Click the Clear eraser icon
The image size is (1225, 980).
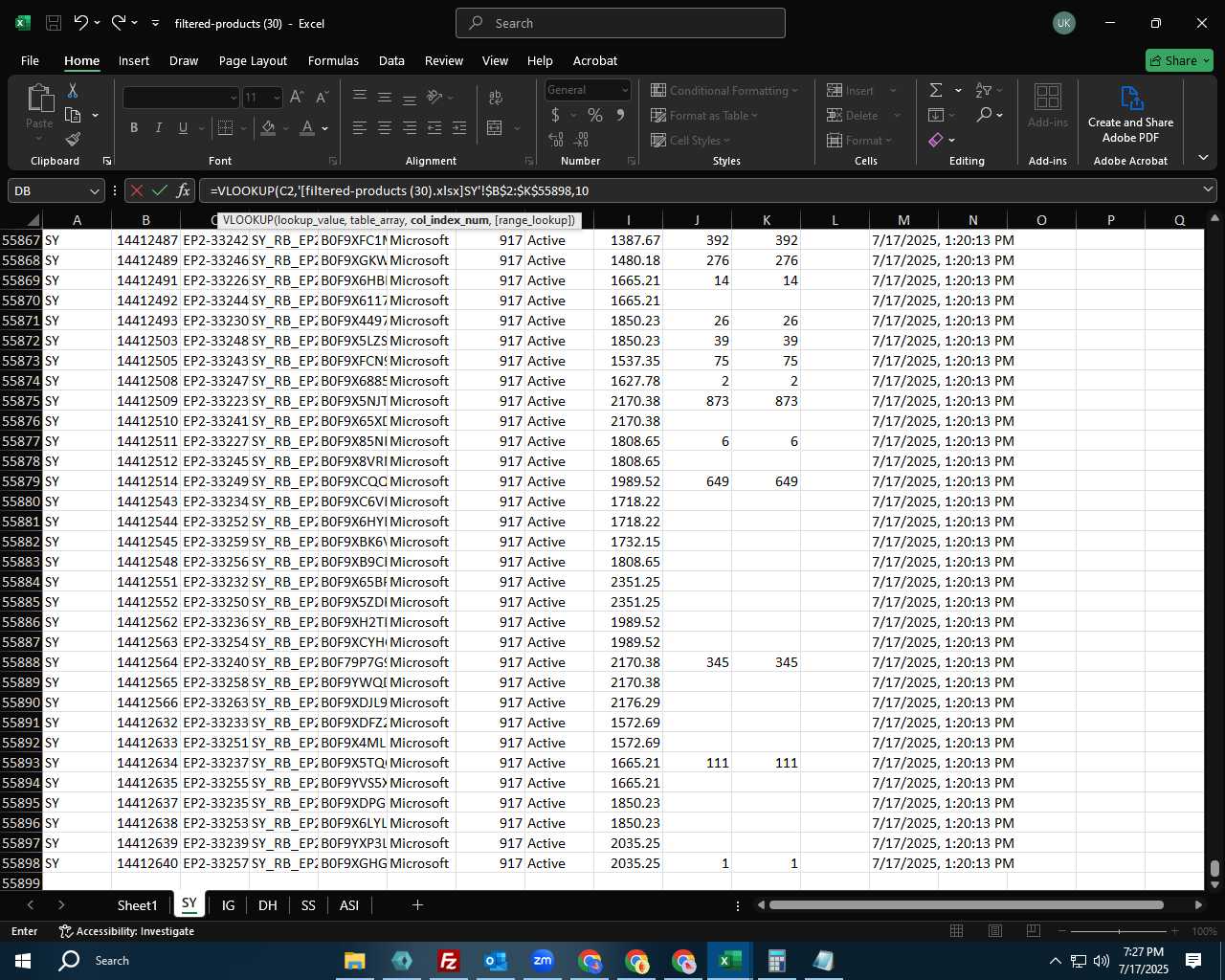point(936,140)
